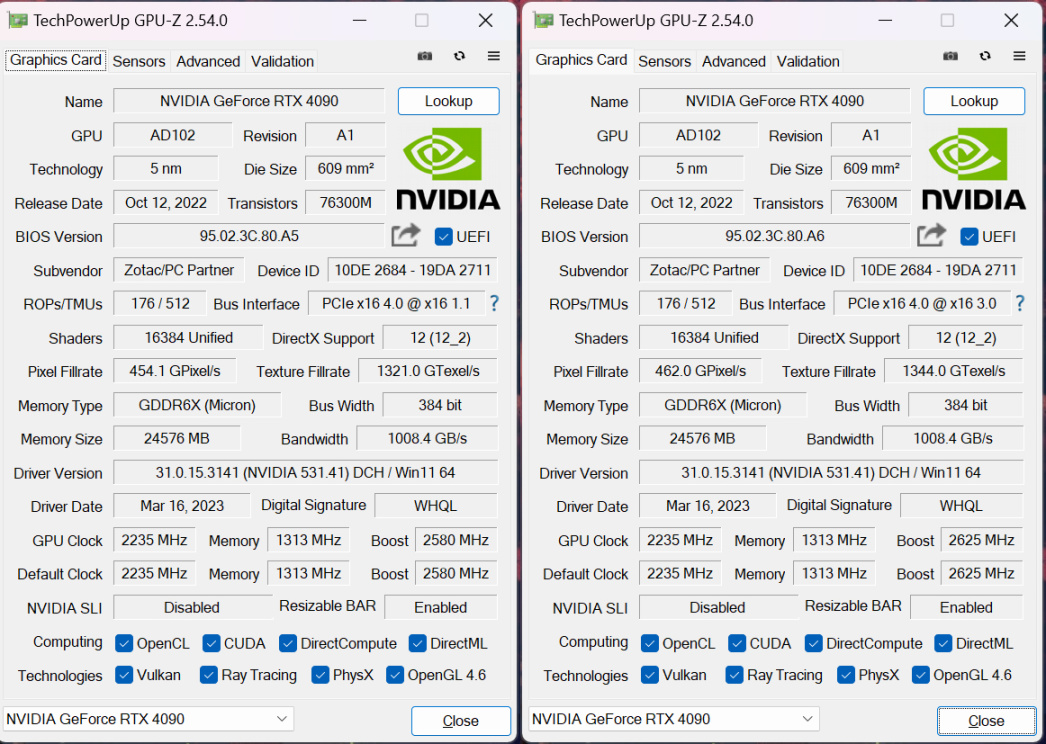The height and width of the screenshot is (744, 1046).
Task: Click the screenshot camera icon in left window
Action: pos(424,56)
